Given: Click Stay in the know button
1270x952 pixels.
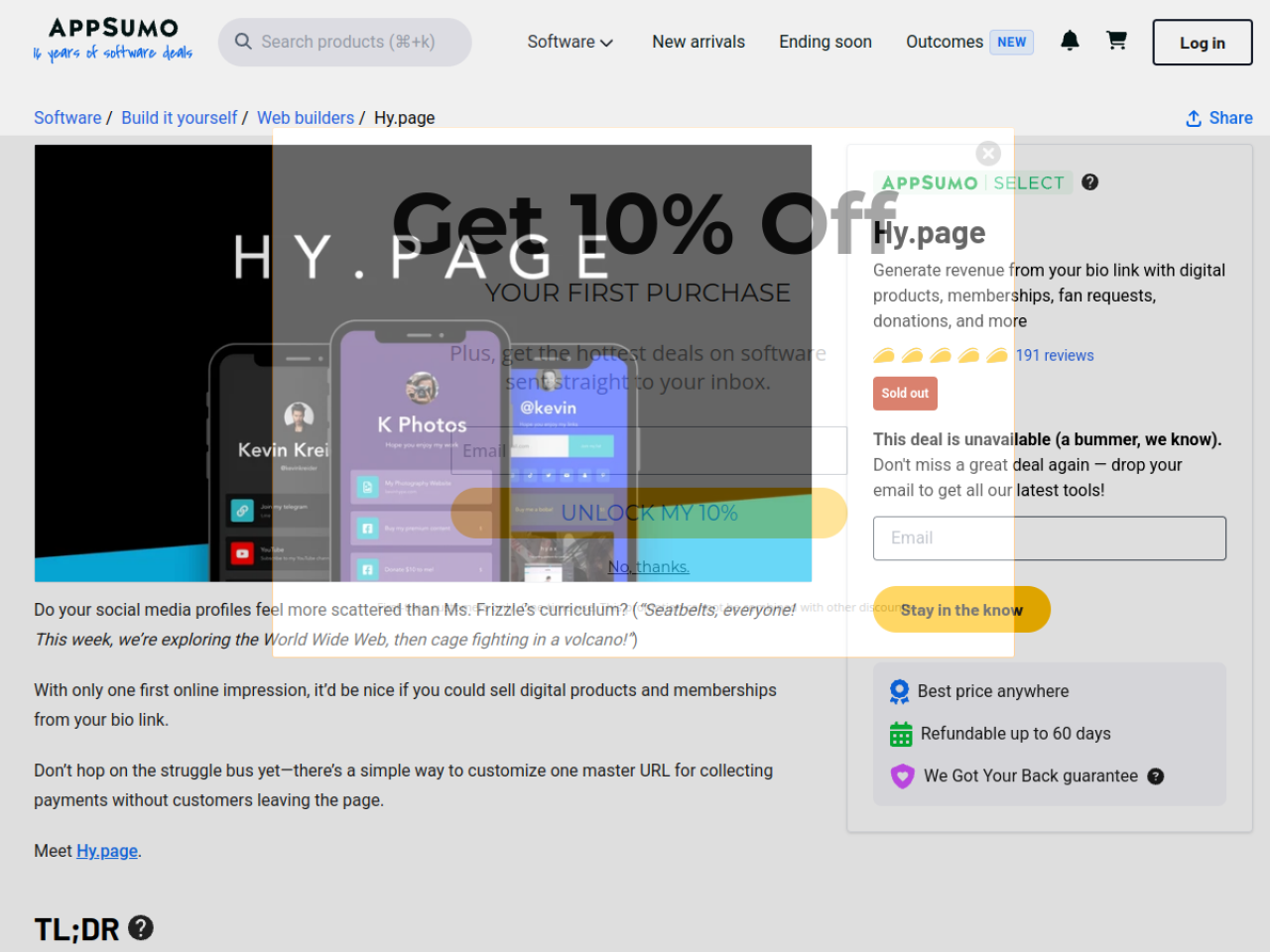Looking at the screenshot, I should [961, 610].
